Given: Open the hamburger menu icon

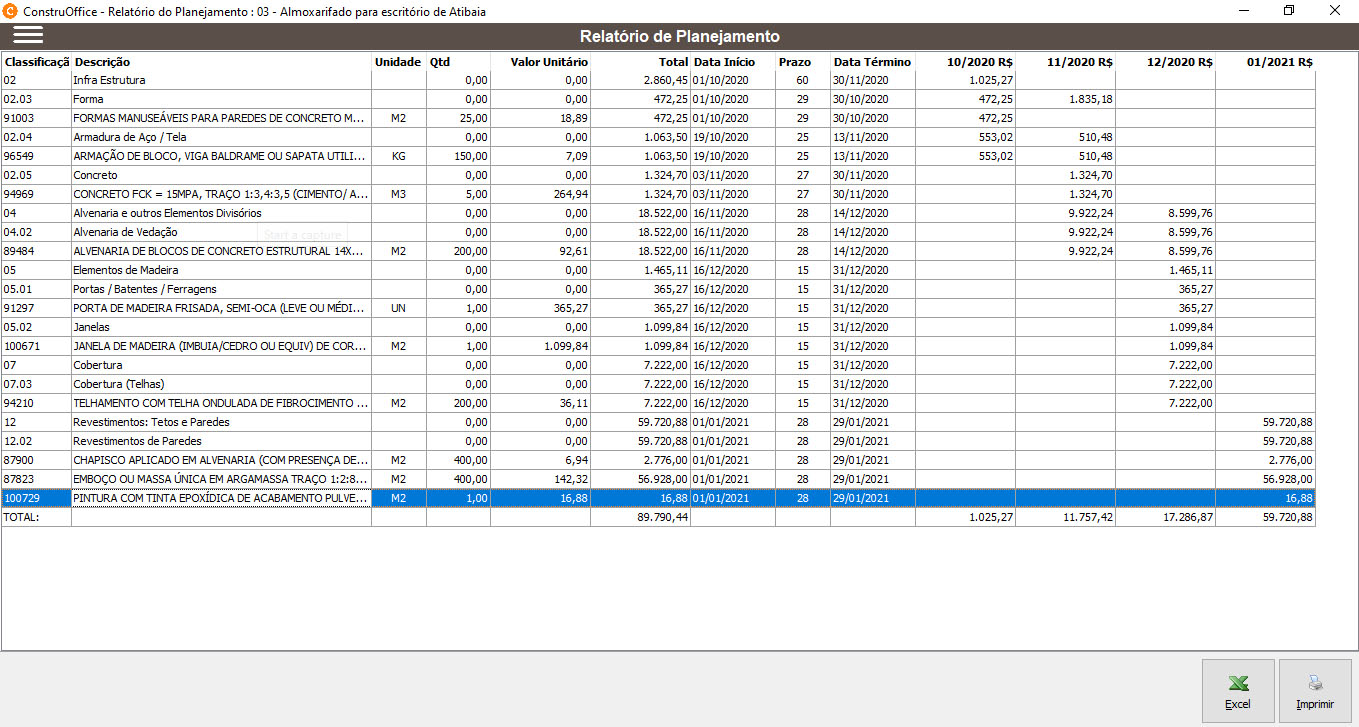Looking at the screenshot, I should pyautogui.click(x=28, y=35).
